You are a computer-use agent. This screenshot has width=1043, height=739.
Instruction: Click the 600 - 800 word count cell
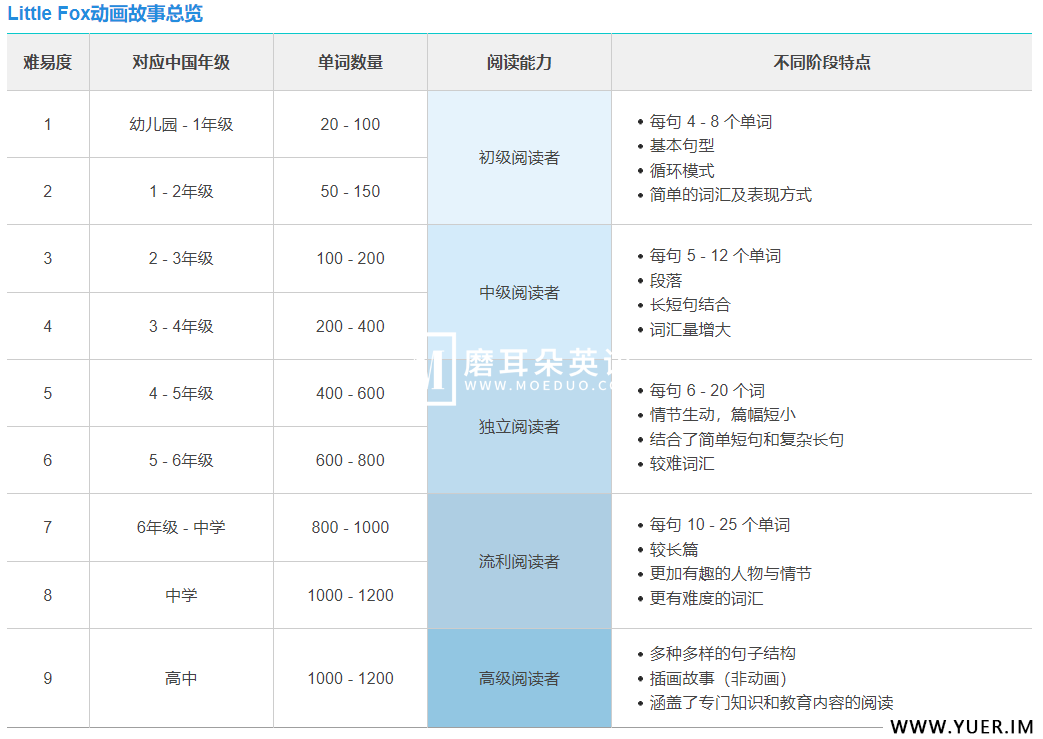(x=350, y=460)
